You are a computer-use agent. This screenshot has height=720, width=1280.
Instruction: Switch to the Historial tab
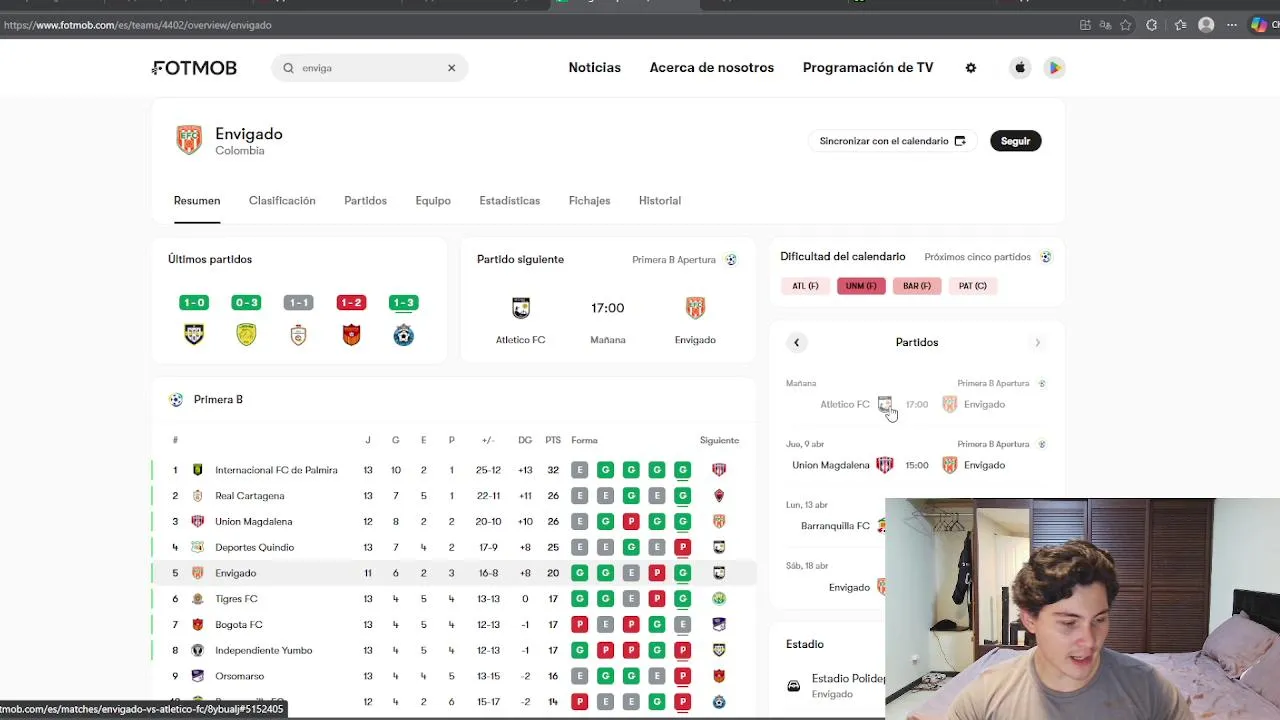coord(660,201)
